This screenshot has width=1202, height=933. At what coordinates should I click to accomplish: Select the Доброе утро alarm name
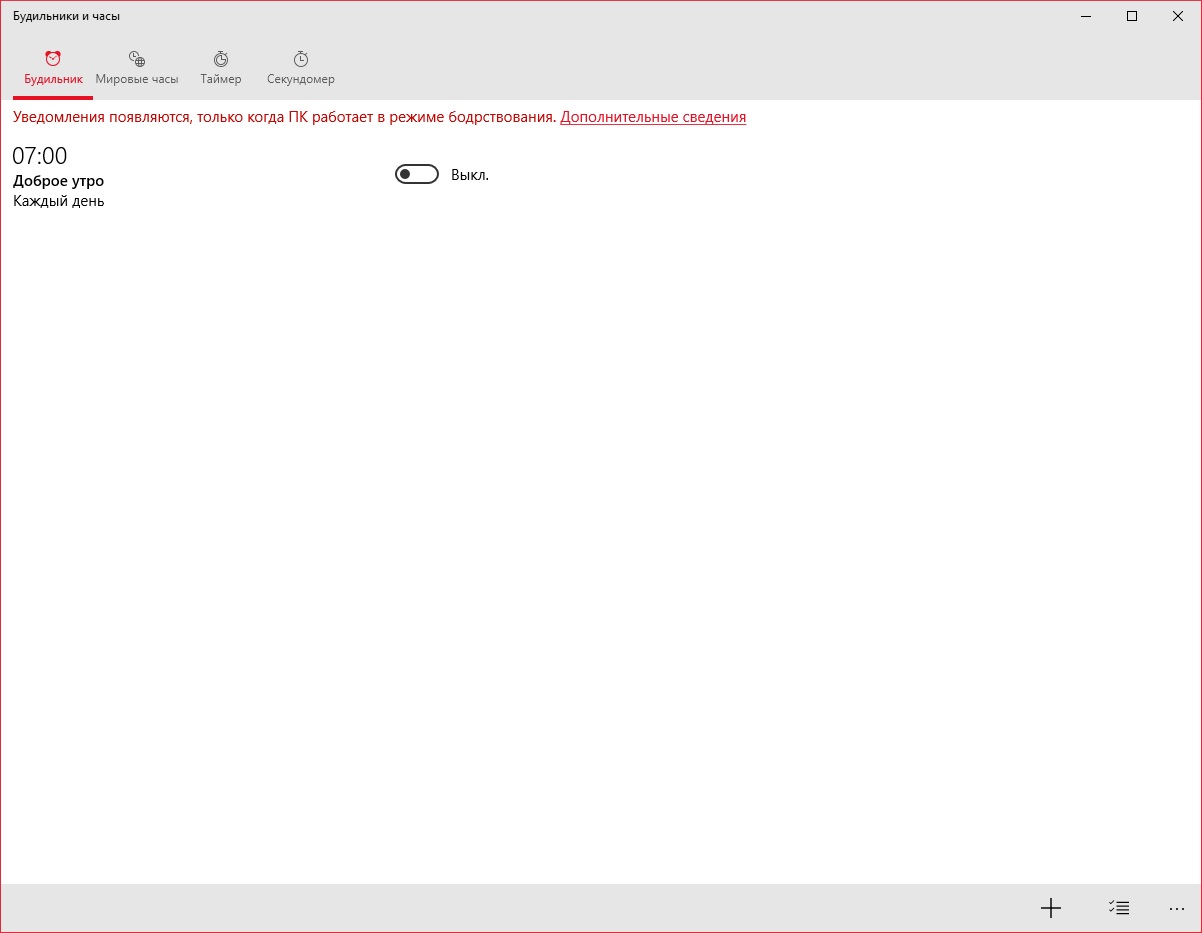click(58, 181)
